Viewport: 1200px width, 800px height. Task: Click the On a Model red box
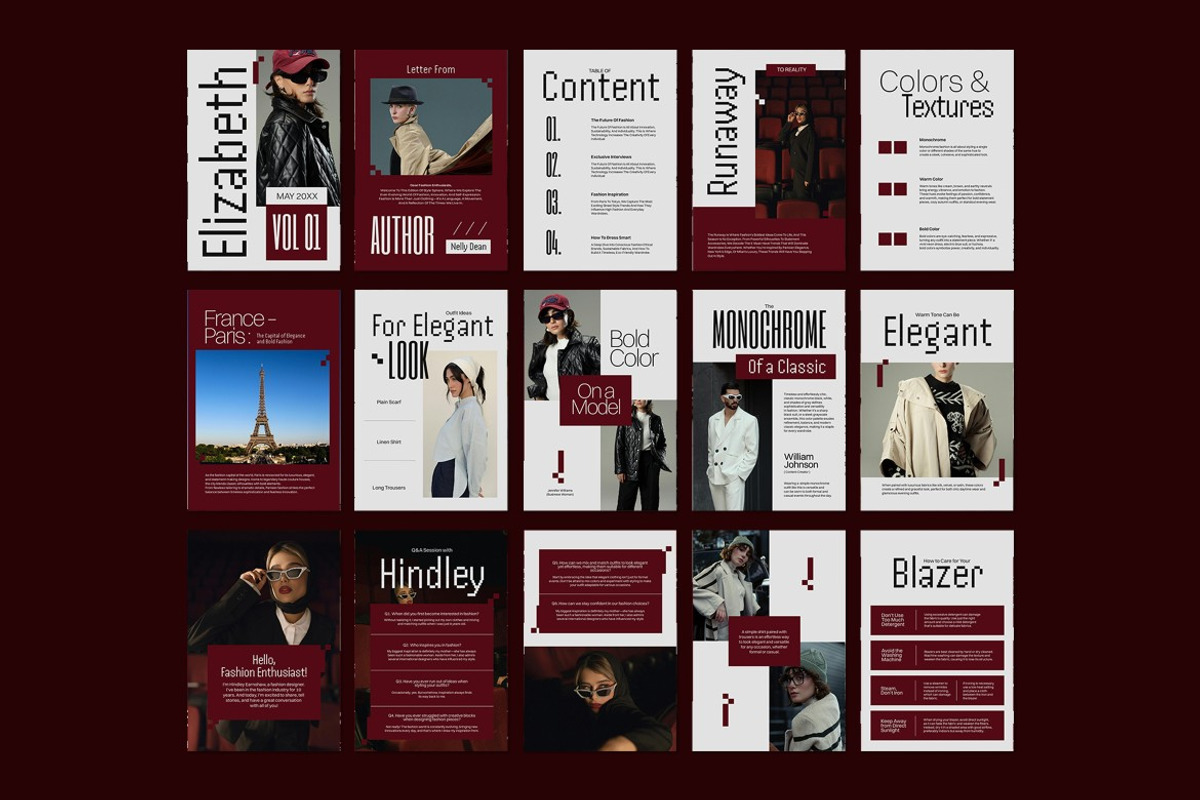pos(595,400)
